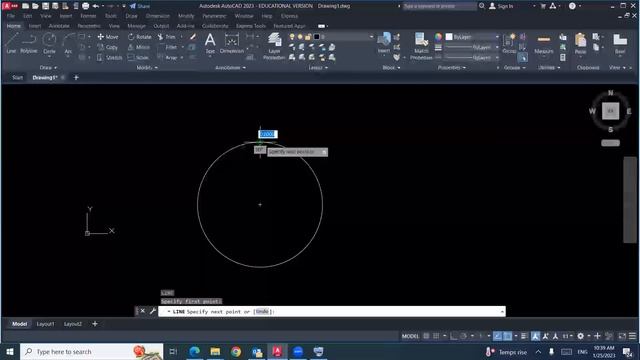The image size is (640, 360).
Task: Activate the Stretch command
Action: (109, 58)
